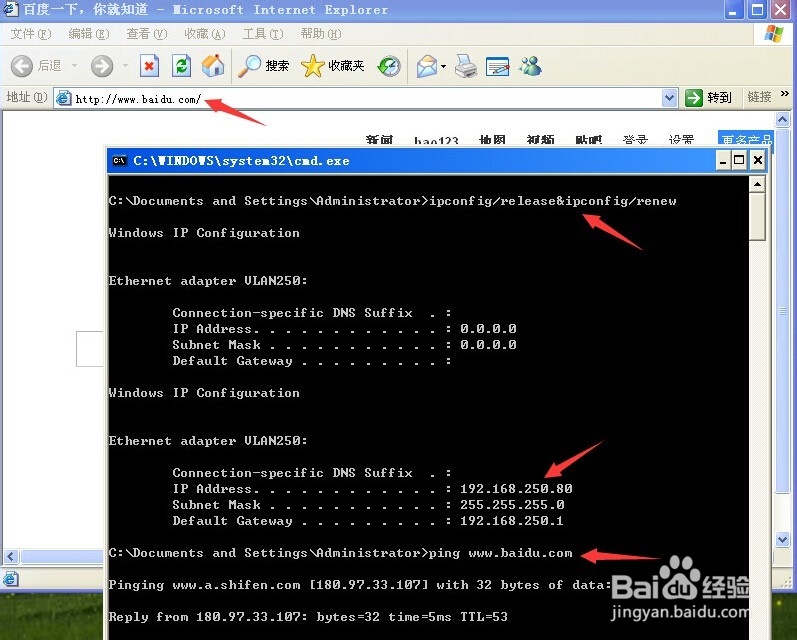Click the IE page vertical scrollbar thumb

coord(782,310)
